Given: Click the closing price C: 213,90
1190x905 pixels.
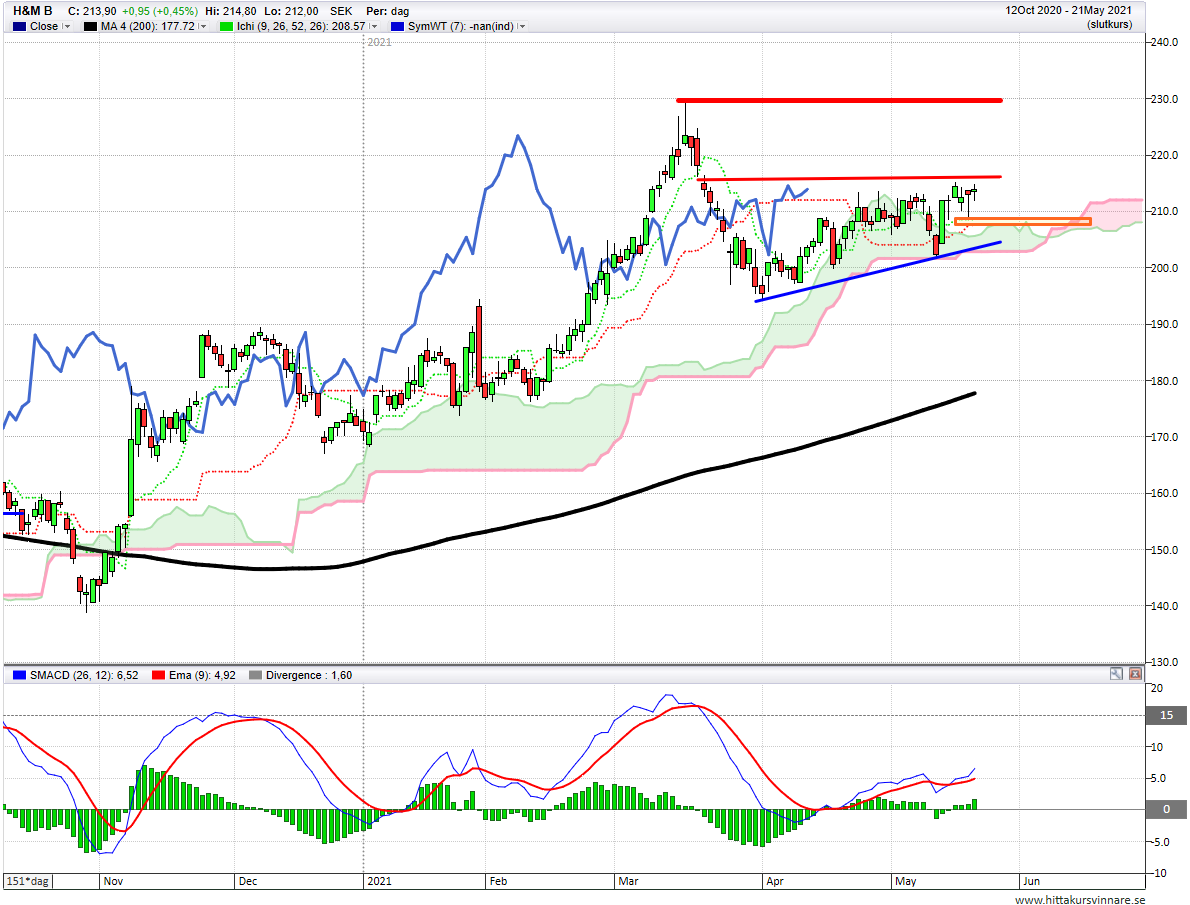Looking at the screenshot, I should pos(93,11).
